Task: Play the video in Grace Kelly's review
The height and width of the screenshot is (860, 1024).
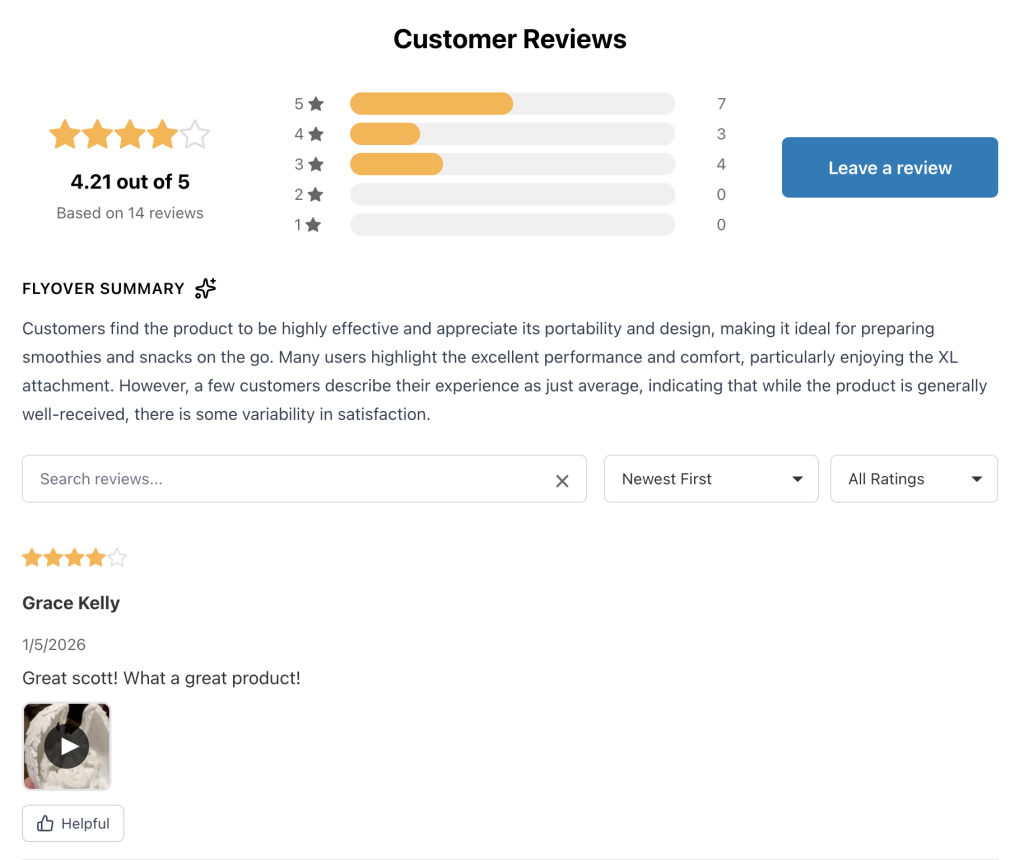Action: click(67, 746)
